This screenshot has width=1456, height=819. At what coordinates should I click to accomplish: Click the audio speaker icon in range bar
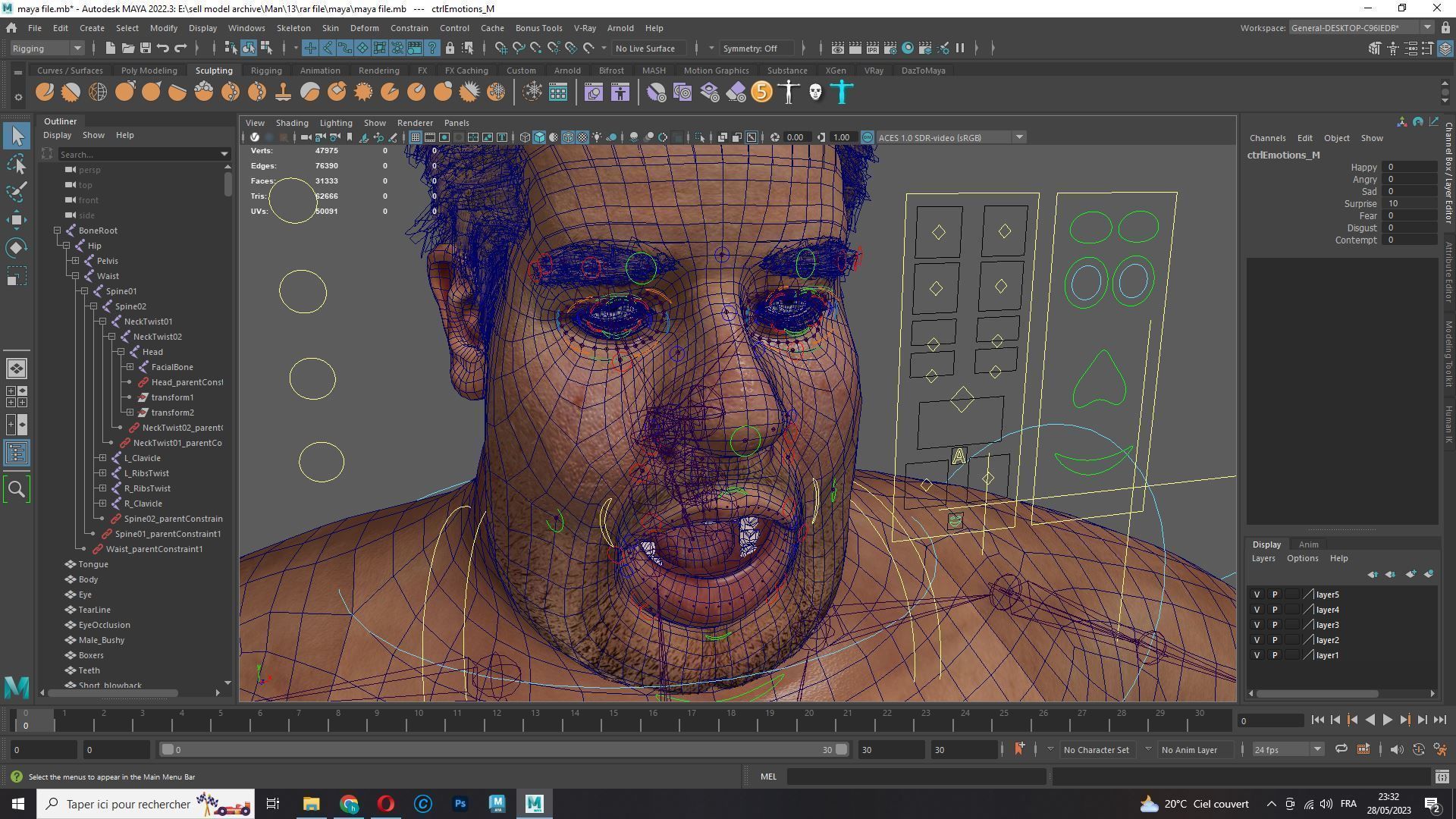tap(1397, 749)
